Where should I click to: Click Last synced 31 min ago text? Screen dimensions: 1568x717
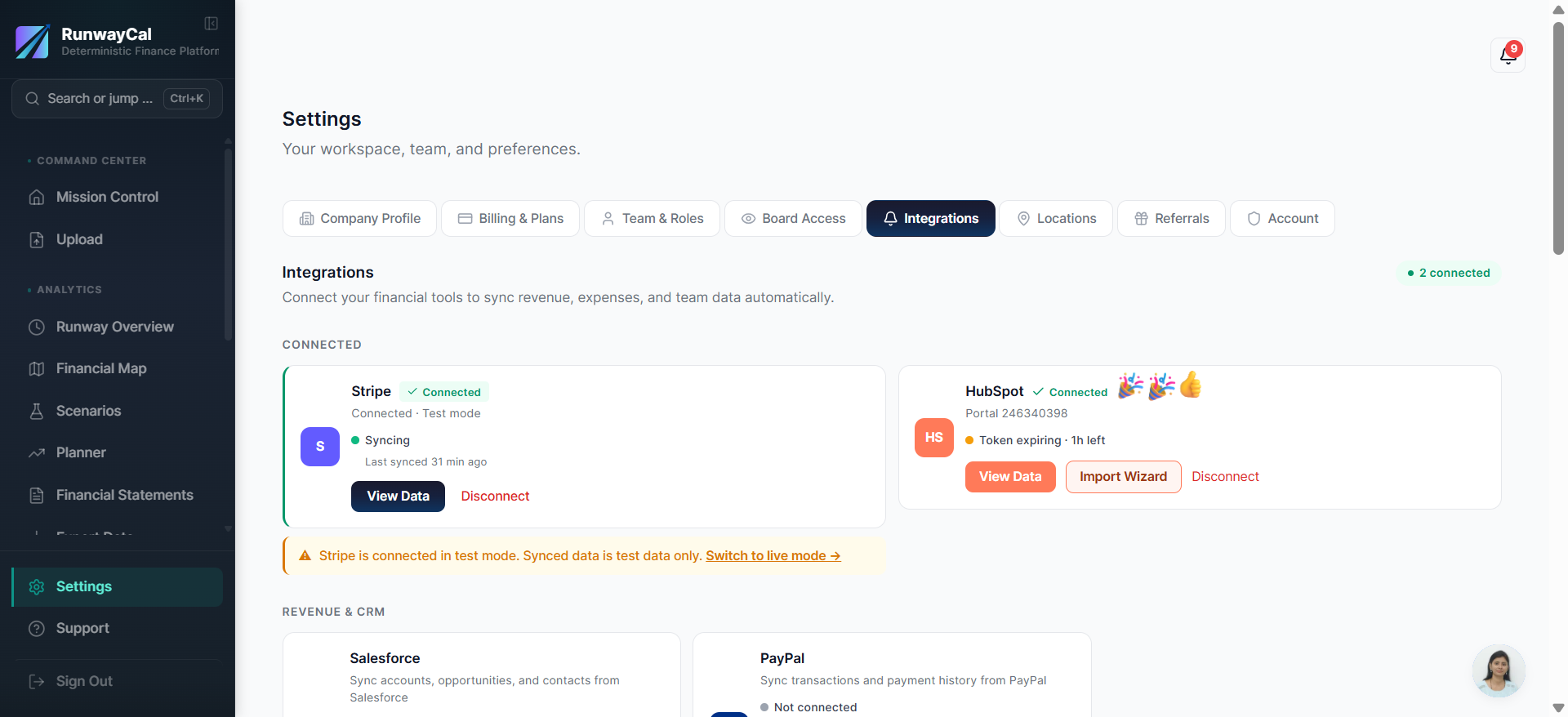(425, 462)
